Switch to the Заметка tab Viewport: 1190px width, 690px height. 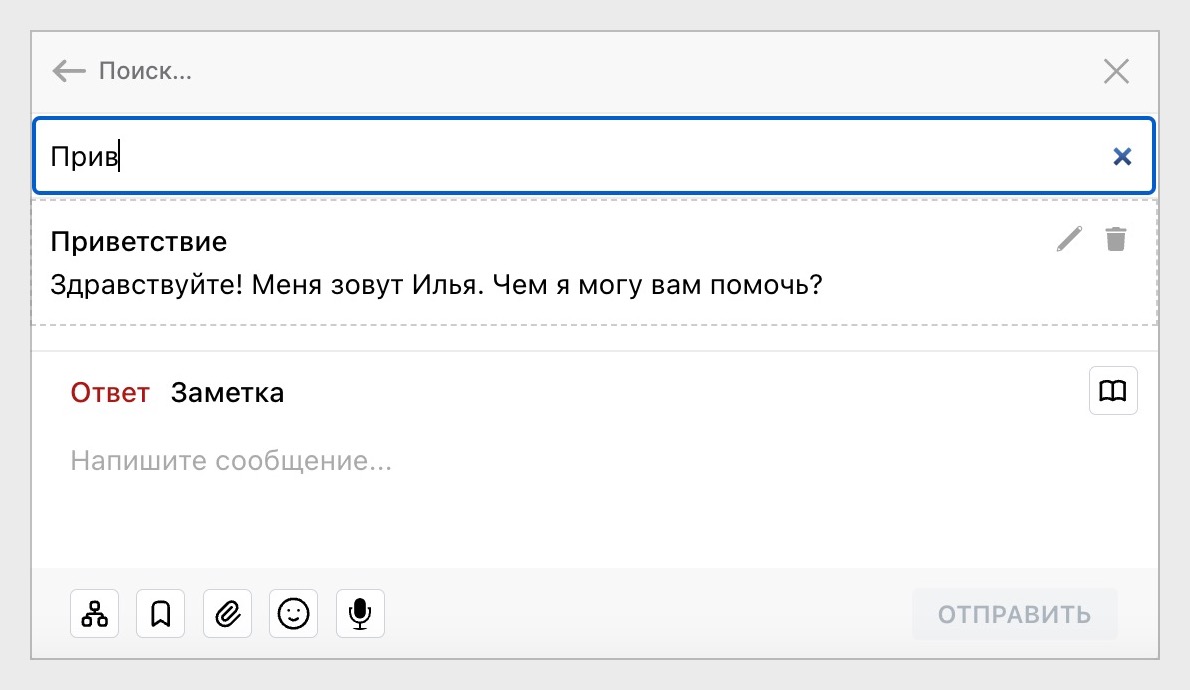[227, 393]
